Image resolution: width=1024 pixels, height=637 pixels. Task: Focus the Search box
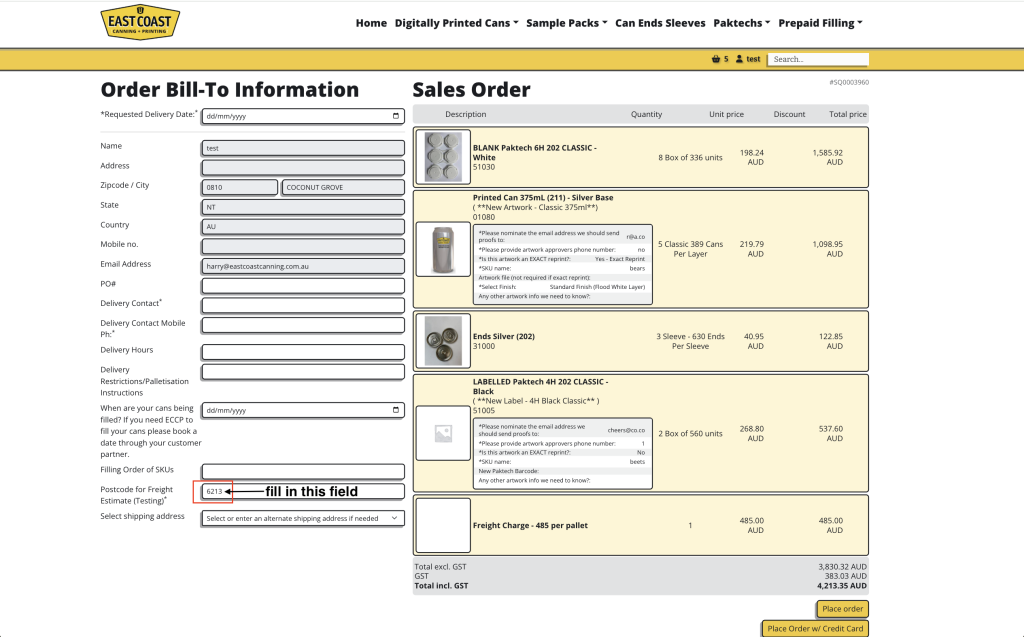coord(818,59)
